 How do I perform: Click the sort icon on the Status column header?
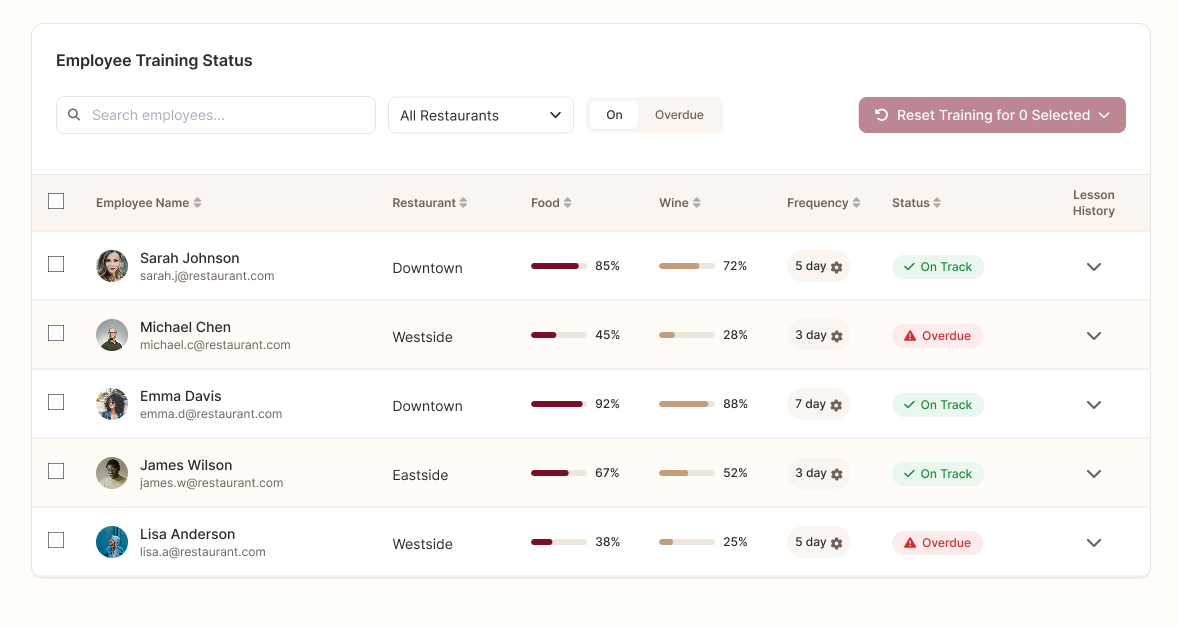tap(938, 202)
